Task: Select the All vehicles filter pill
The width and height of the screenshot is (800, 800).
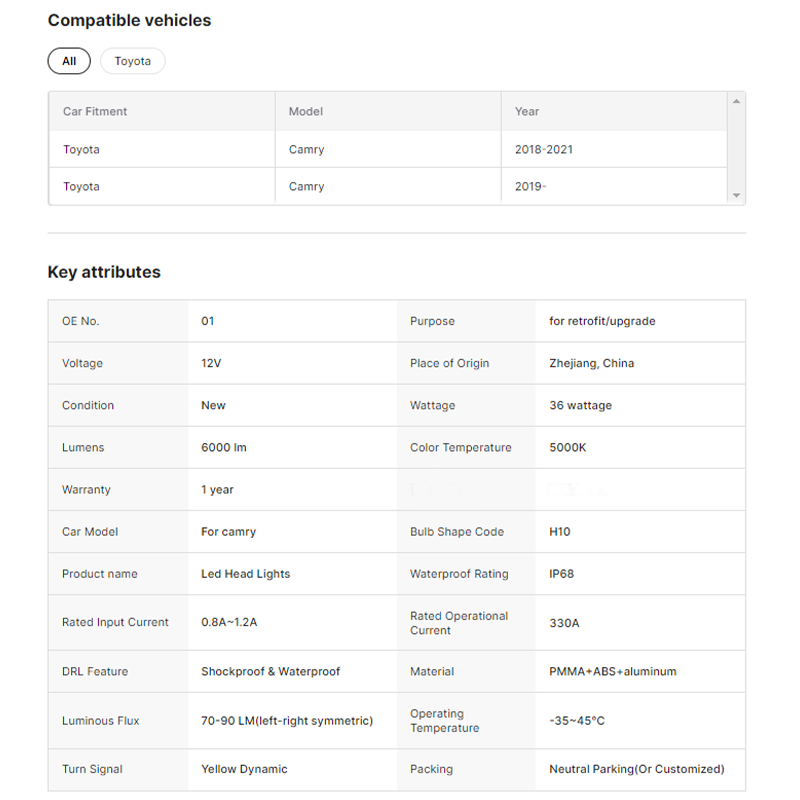Action: tap(69, 61)
